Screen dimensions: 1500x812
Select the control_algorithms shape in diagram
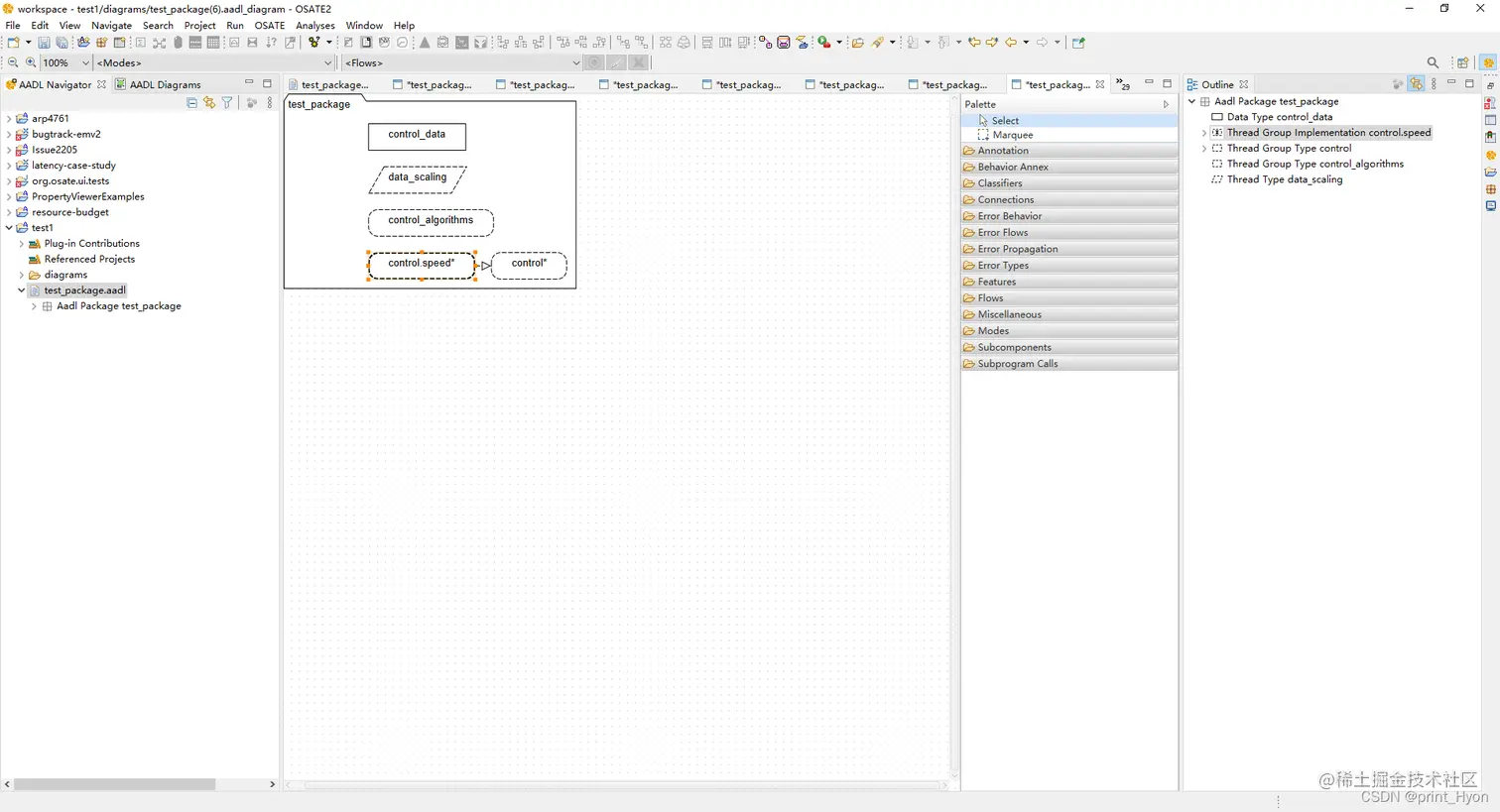pos(431,222)
